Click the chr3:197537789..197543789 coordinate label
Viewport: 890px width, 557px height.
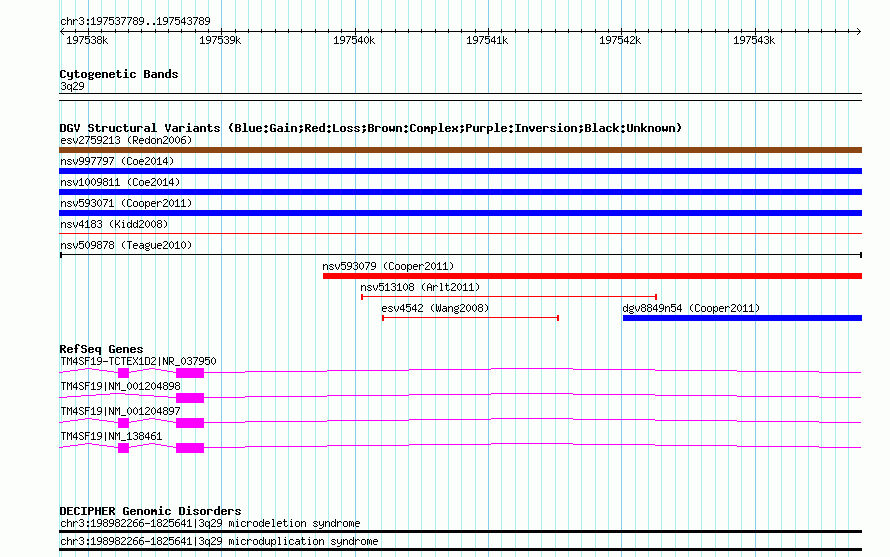(x=135, y=21)
